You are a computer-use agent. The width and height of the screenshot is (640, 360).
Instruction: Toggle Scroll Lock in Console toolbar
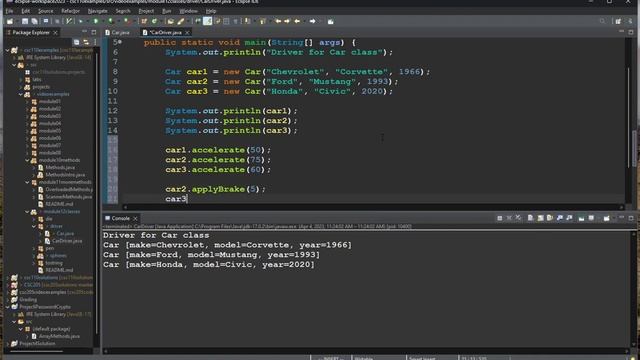[540, 218]
